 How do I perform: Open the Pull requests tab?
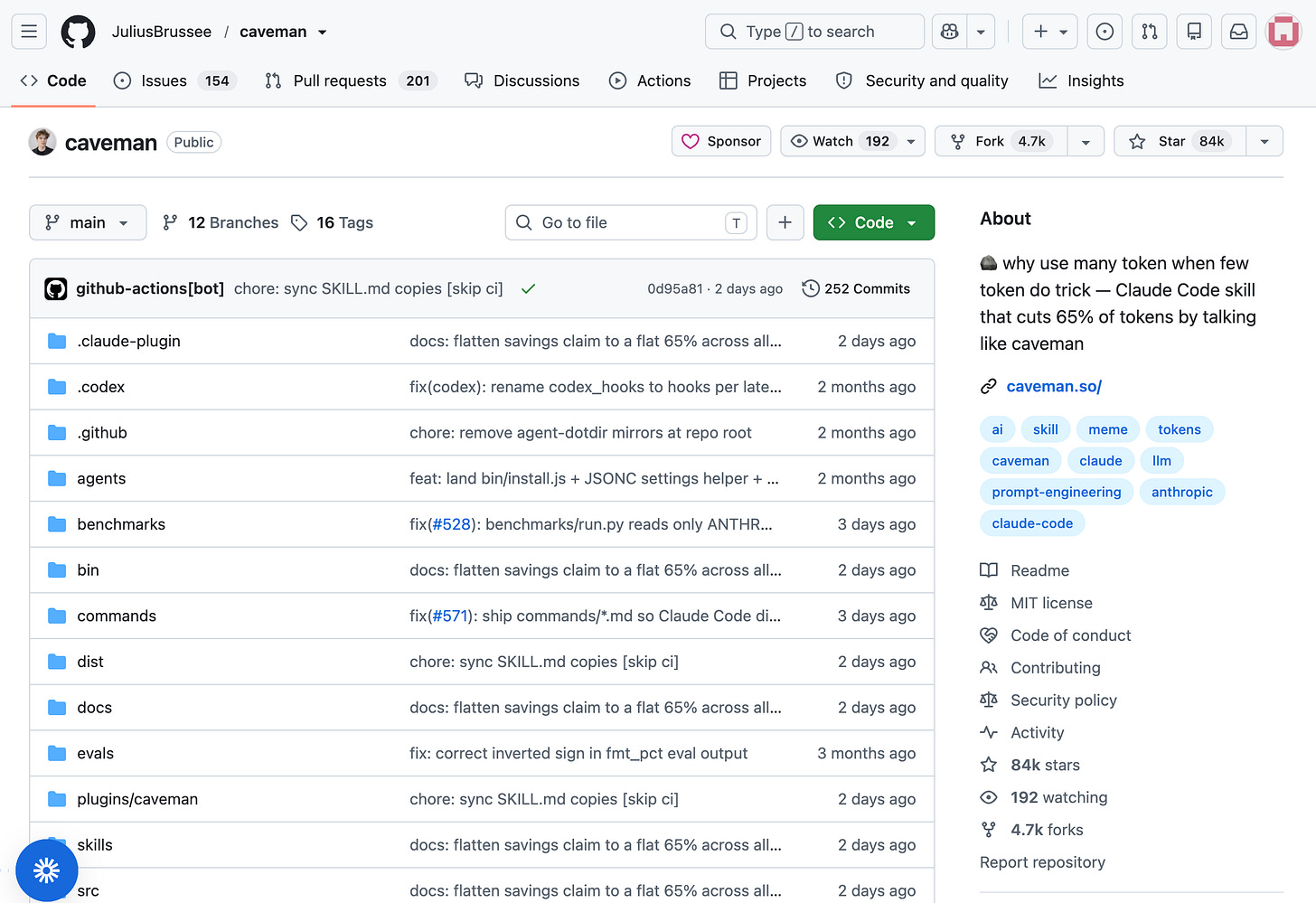(x=351, y=80)
